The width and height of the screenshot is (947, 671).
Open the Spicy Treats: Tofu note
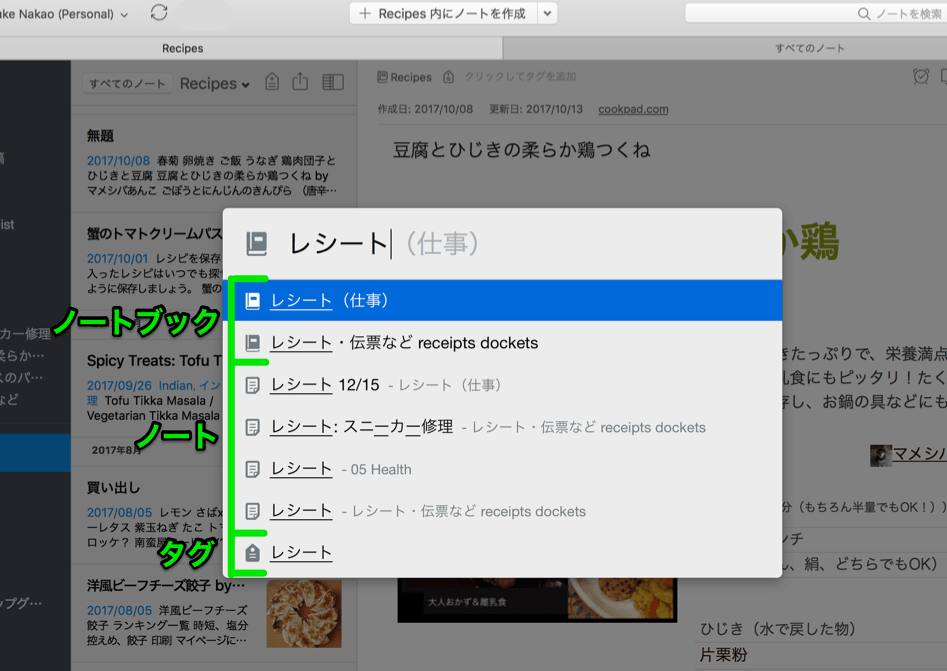147,387
